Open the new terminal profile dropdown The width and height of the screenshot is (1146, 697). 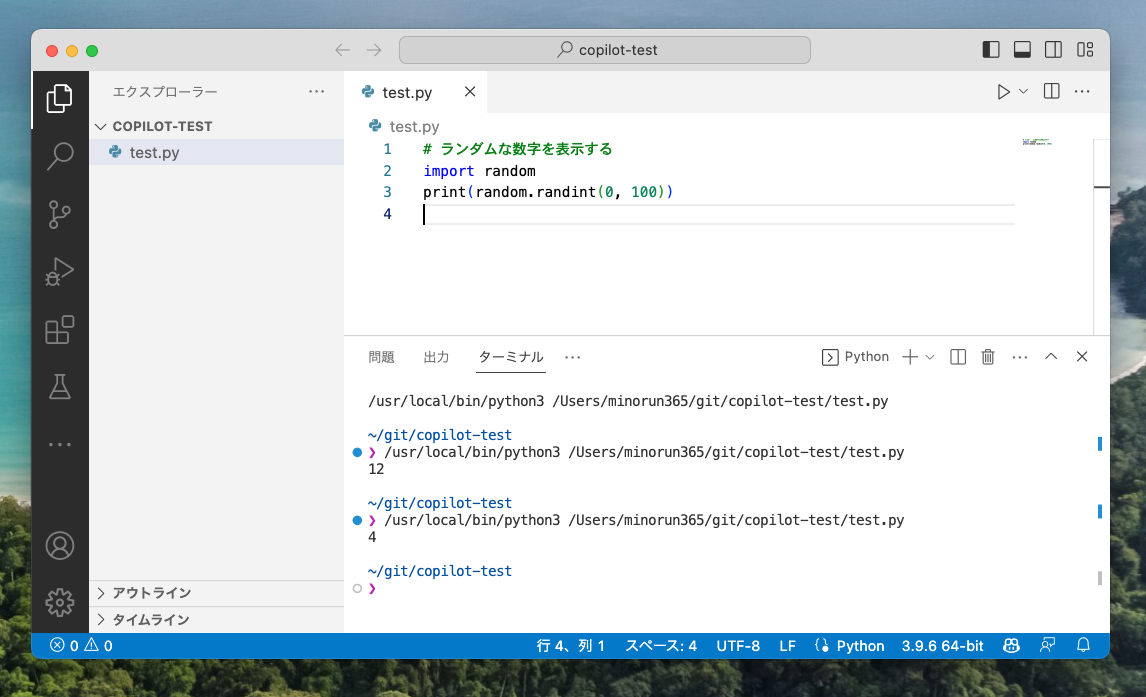929,356
